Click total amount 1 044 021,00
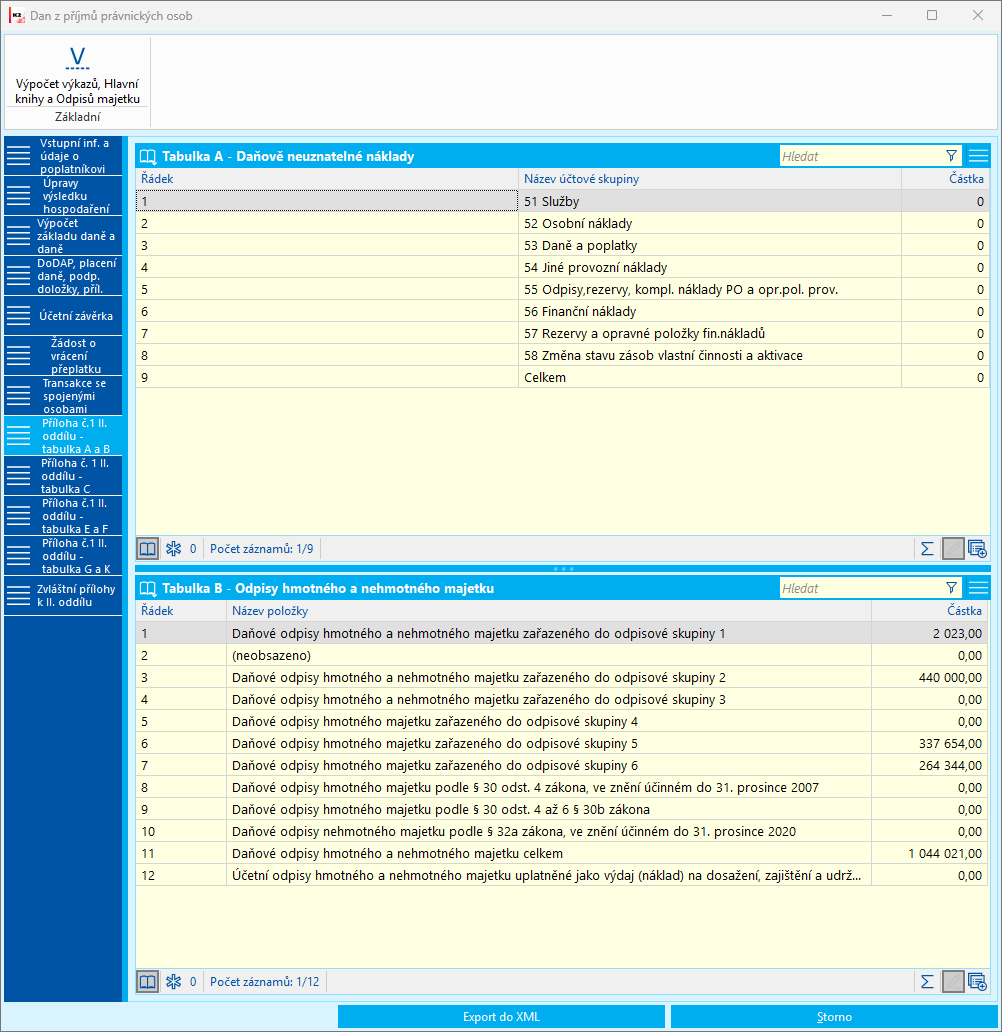1002x1032 pixels. (x=945, y=854)
